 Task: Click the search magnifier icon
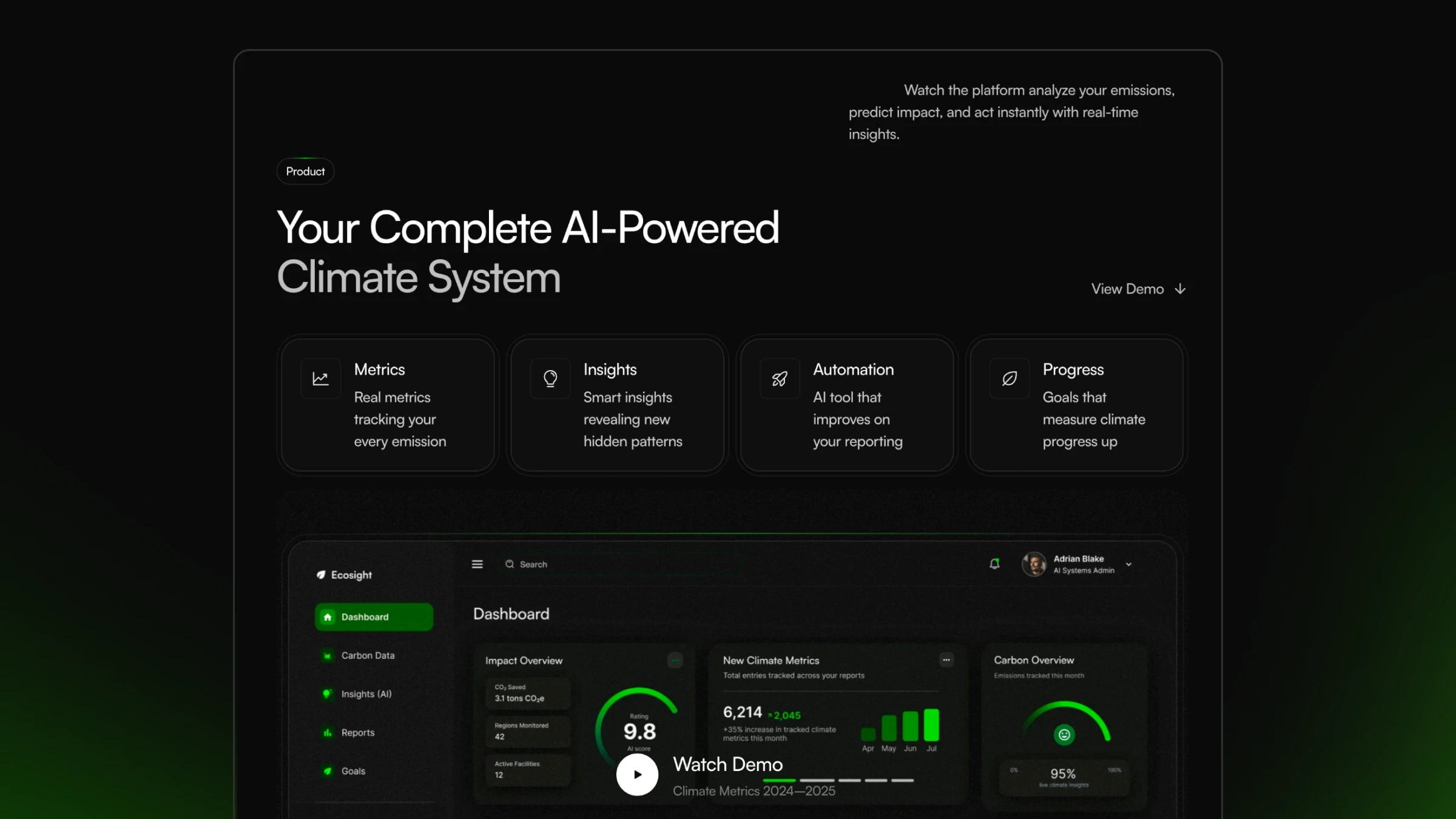pyautogui.click(x=510, y=564)
